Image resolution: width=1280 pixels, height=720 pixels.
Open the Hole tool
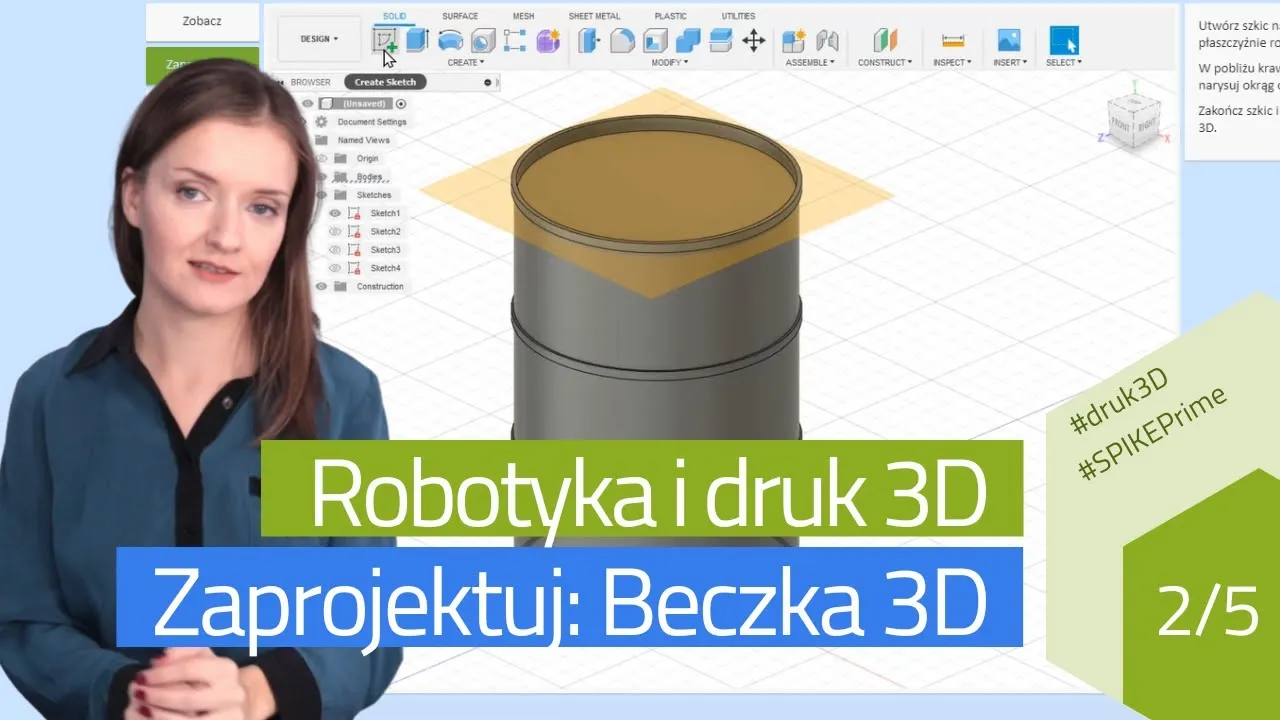point(481,40)
